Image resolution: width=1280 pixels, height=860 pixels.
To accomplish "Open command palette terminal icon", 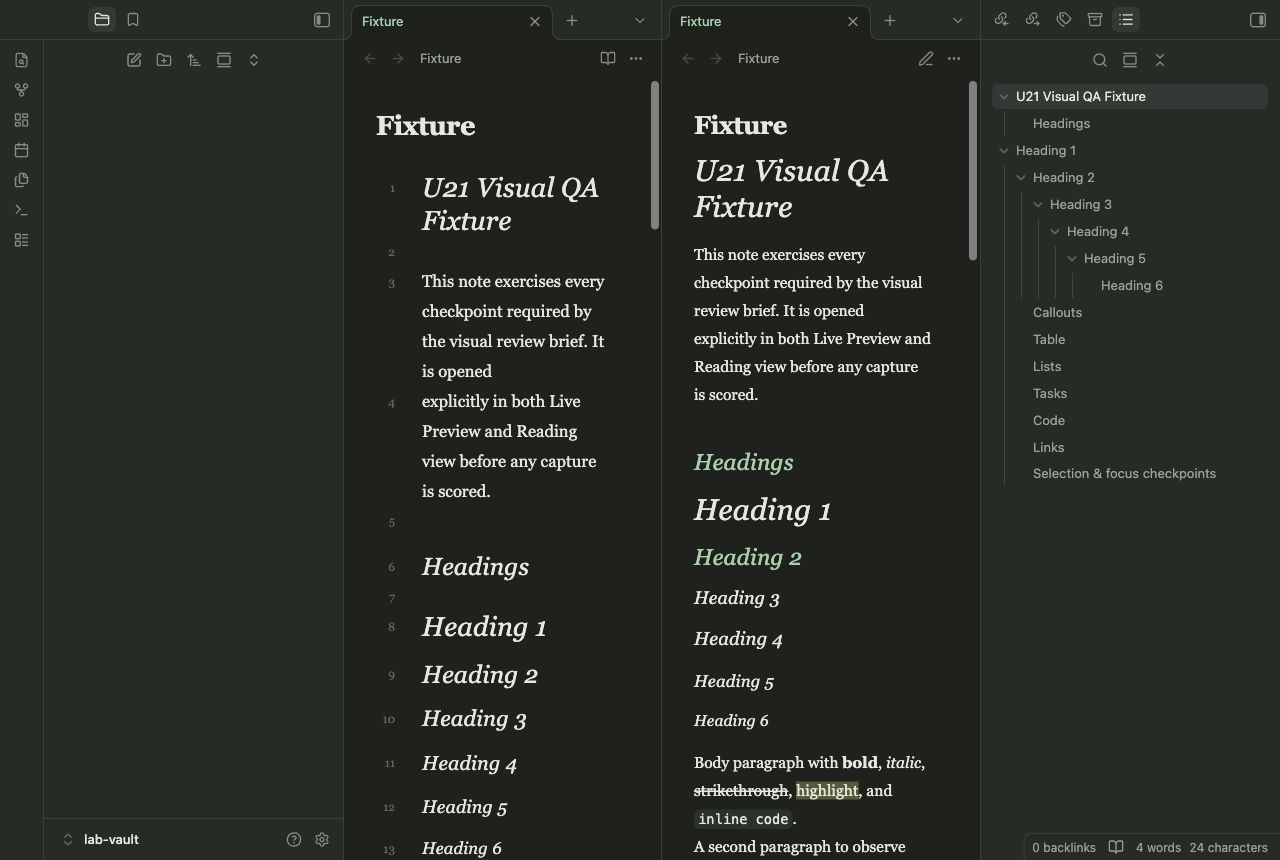I will tap(21, 210).
